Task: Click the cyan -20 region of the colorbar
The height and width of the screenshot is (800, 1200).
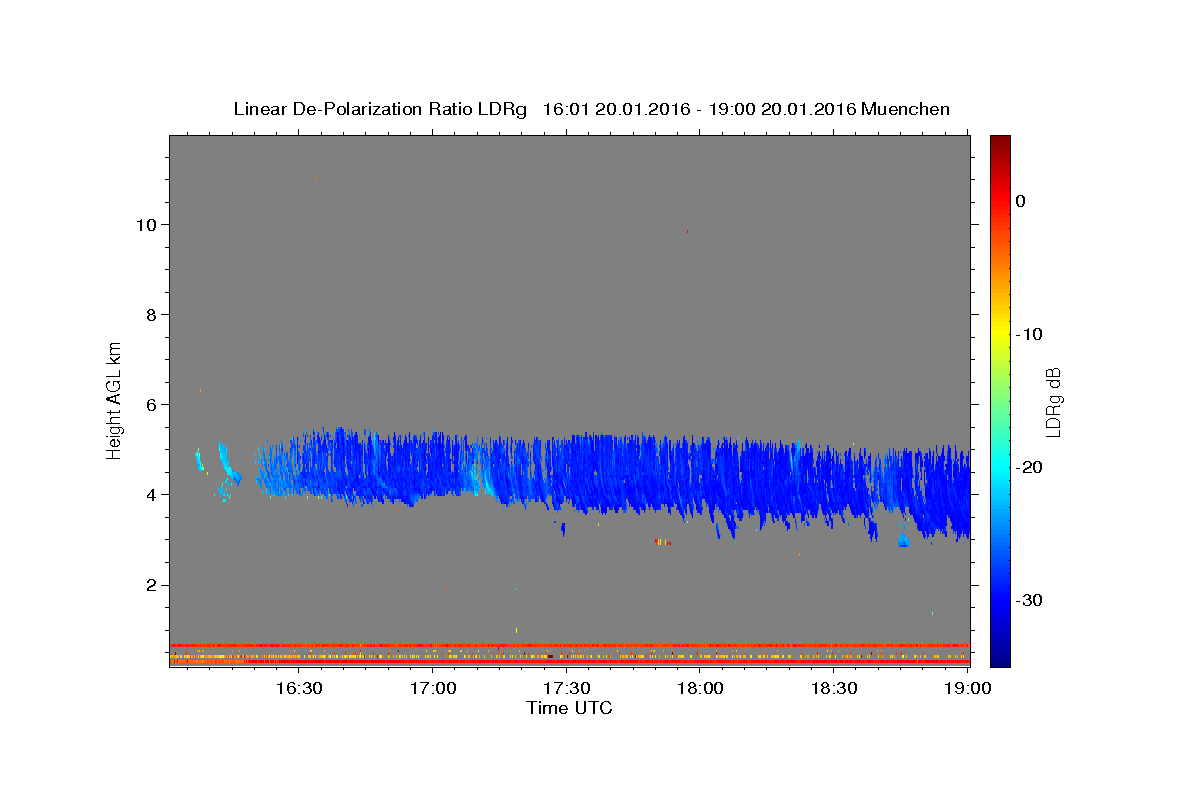Action: coord(1000,467)
